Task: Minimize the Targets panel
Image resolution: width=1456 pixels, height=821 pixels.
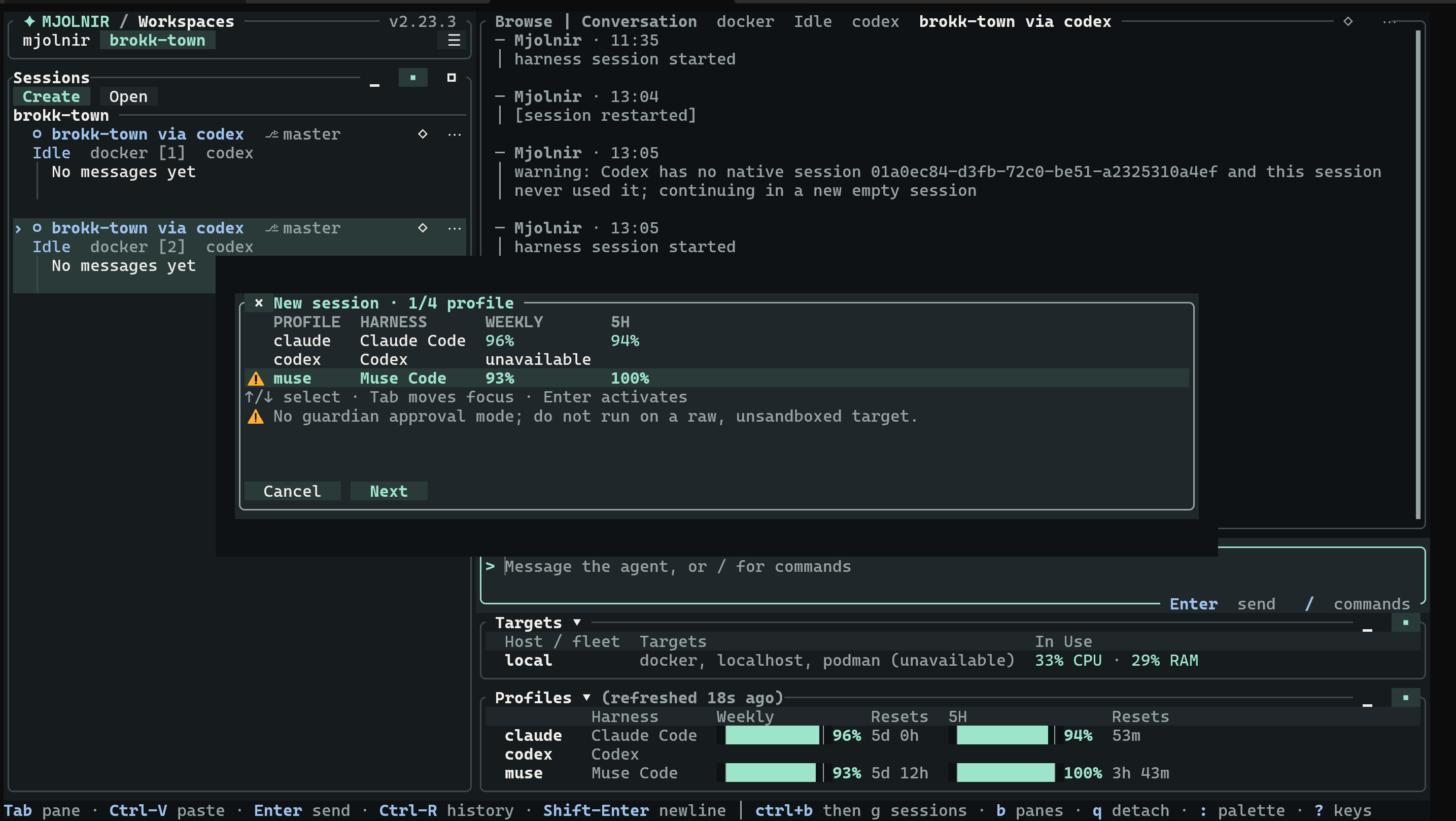Action: point(1367,630)
